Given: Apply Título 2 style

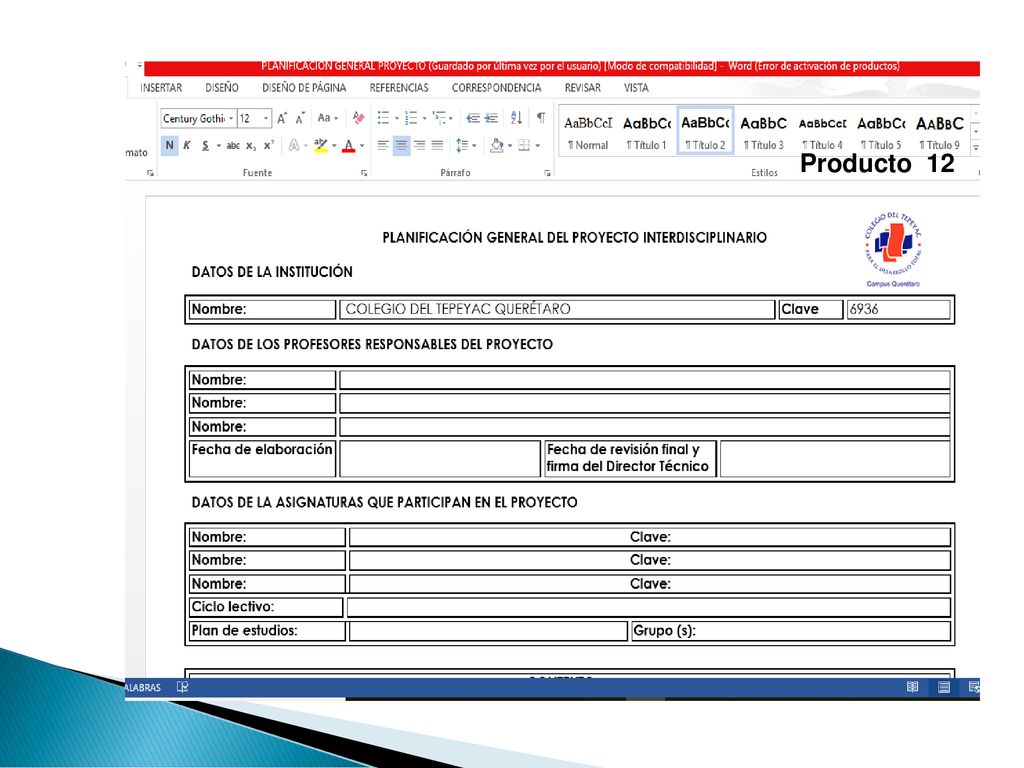Looking at the screenshot, I should (x=705, y=131).
